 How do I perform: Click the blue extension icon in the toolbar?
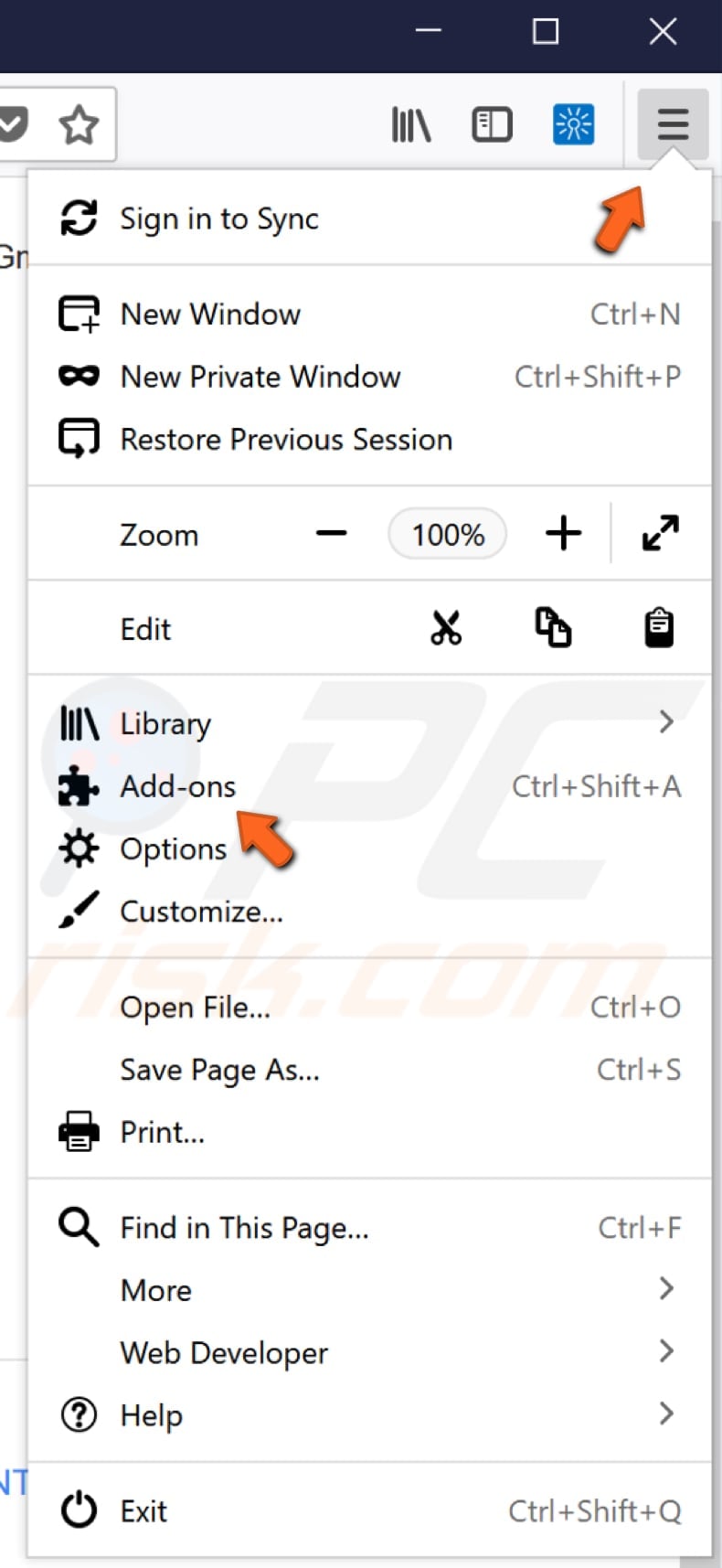coord(572,124)
